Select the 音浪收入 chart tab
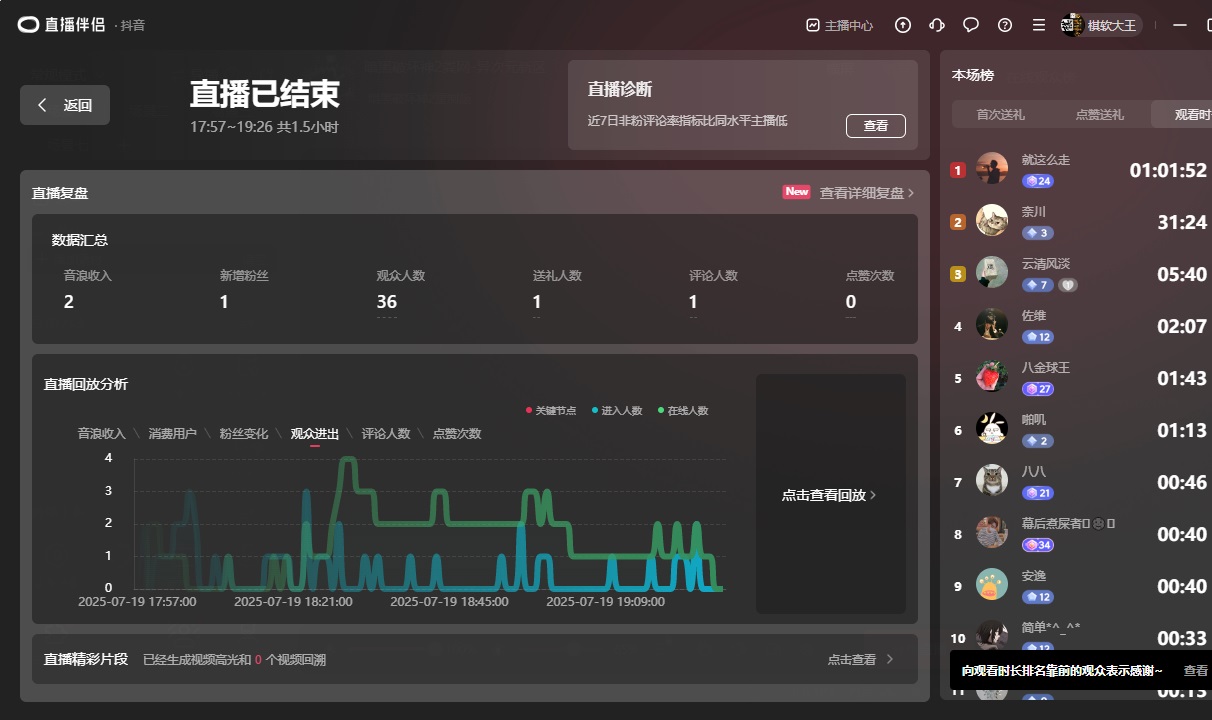 tap(102, 434)
